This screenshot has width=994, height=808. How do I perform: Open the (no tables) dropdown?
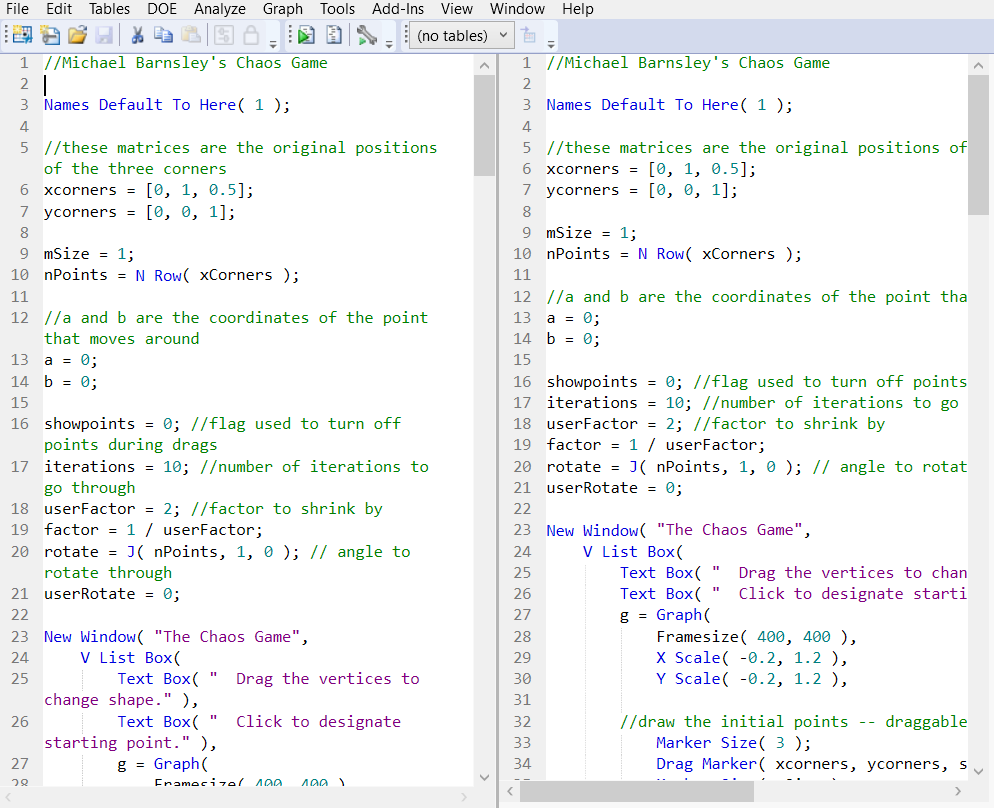(460, 35)
